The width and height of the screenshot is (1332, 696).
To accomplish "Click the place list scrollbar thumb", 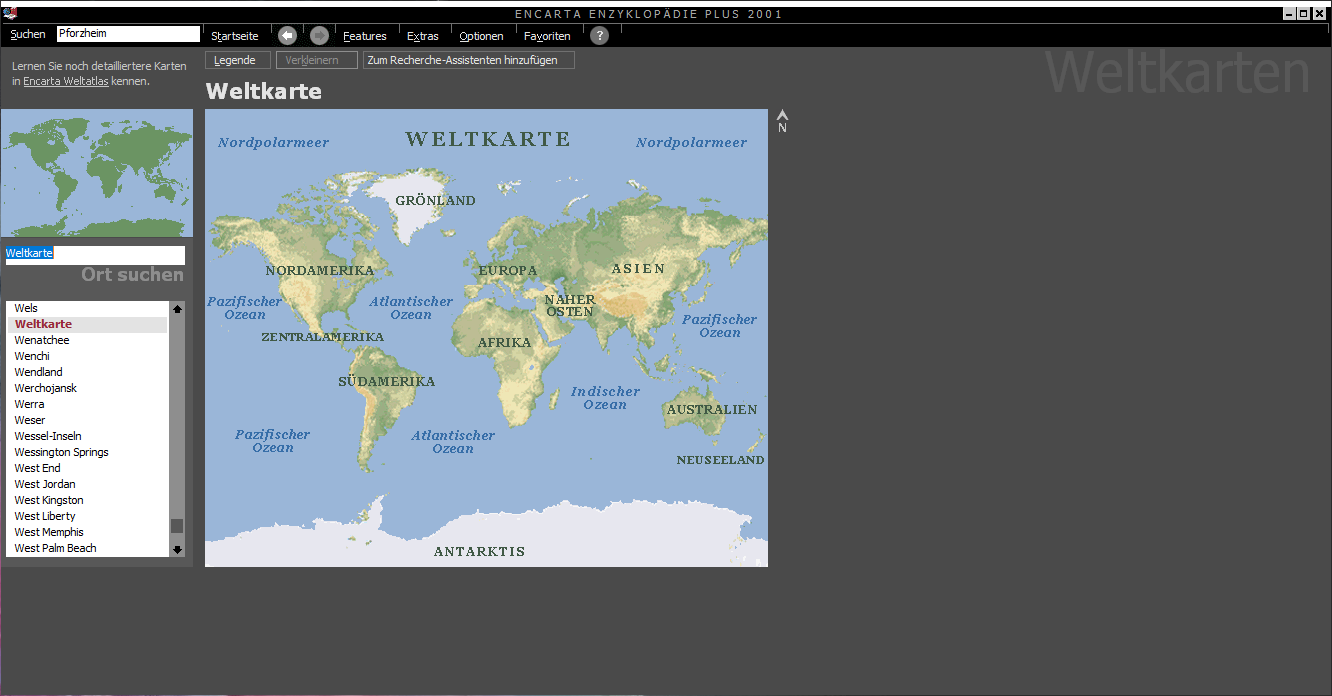I will (x=177, y=525).
